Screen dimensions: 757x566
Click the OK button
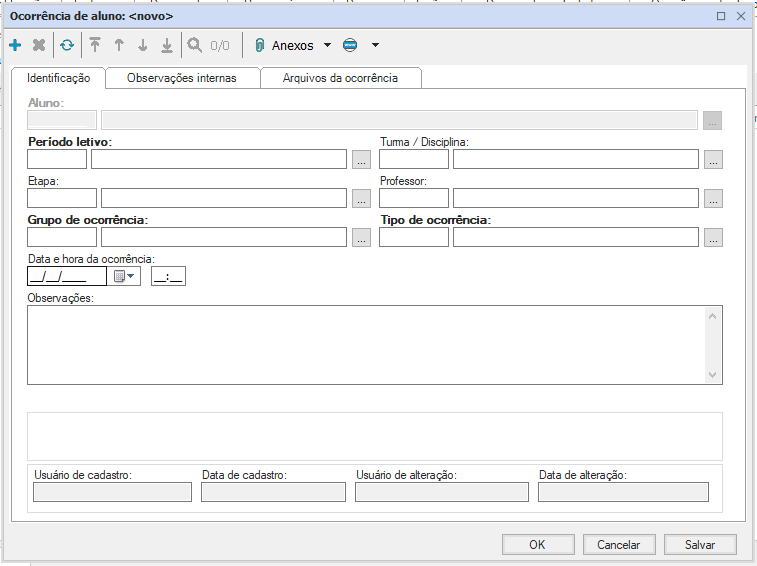pyautogui.click(x=537, y=545)
